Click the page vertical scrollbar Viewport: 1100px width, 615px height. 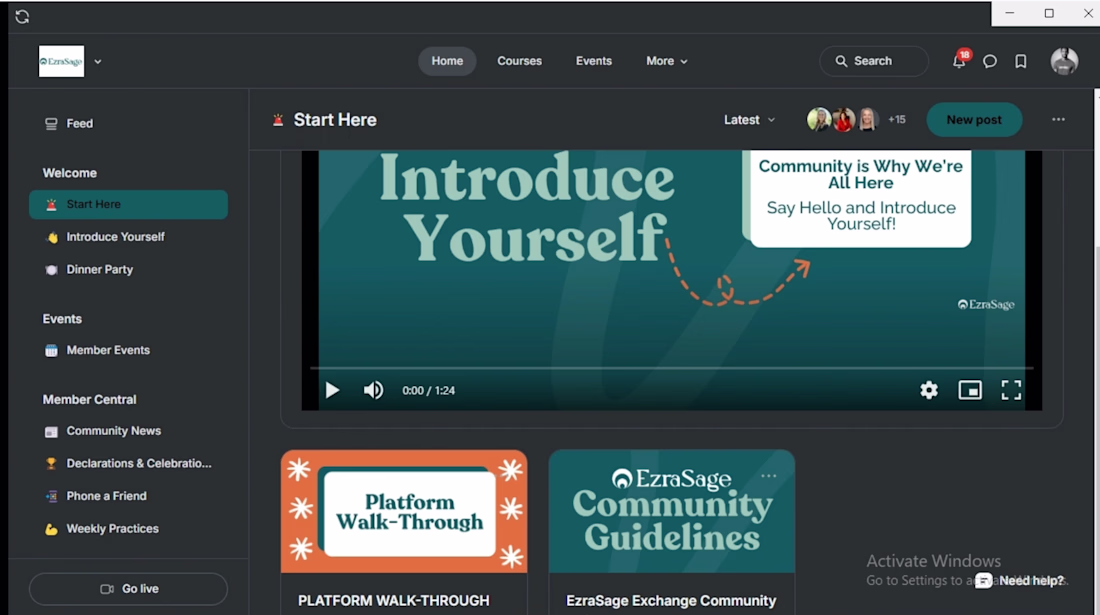[1096, 351]
